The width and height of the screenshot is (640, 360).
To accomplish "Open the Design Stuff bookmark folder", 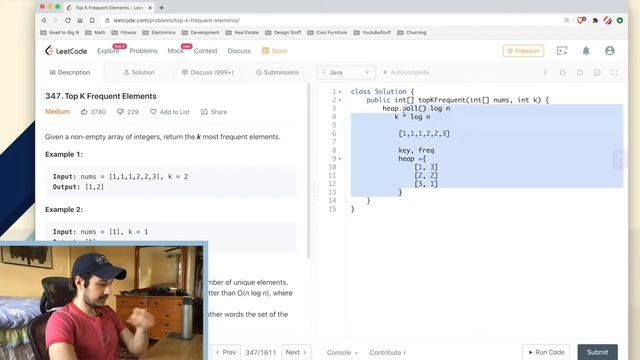I will (283, 32).
